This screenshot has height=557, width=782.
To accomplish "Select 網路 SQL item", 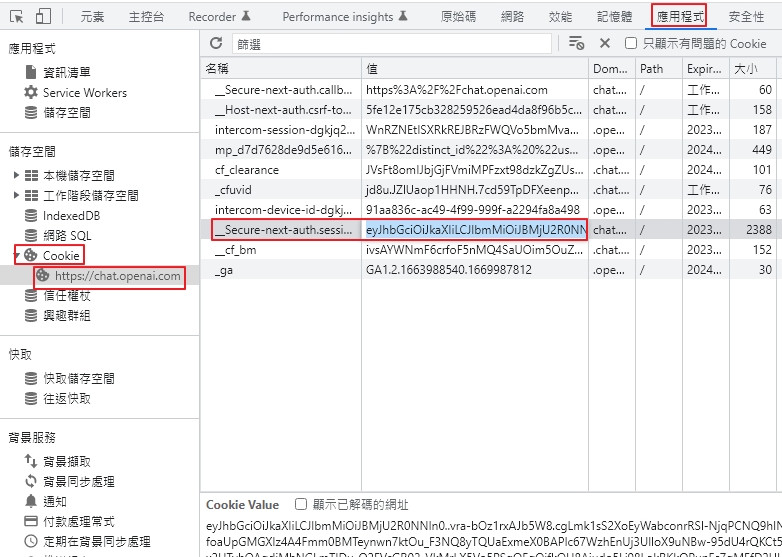I will (x=58, y=235).
